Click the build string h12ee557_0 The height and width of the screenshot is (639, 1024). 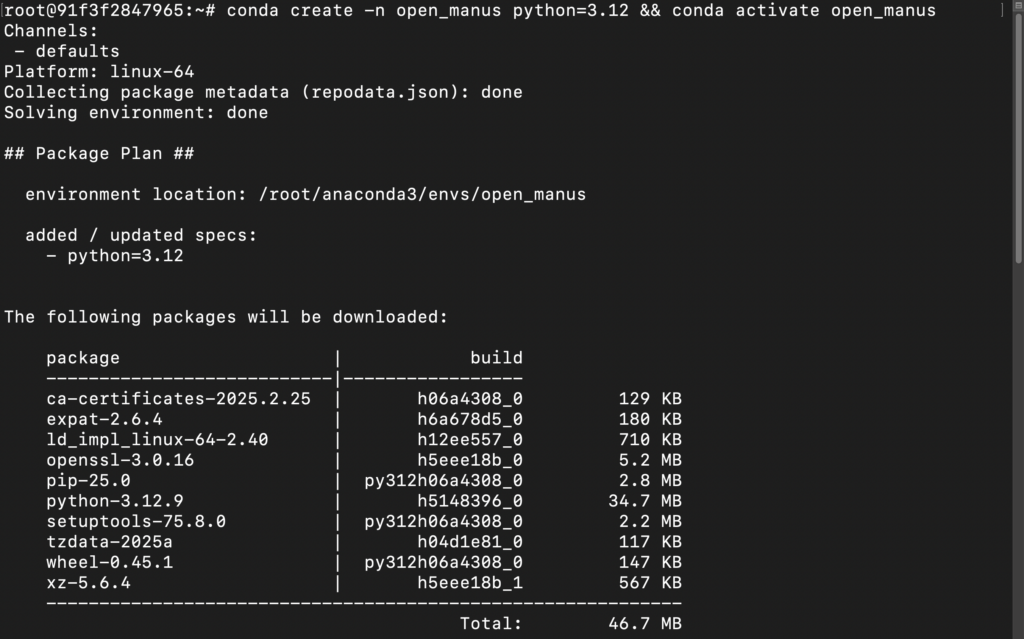[x=470, y=440]
